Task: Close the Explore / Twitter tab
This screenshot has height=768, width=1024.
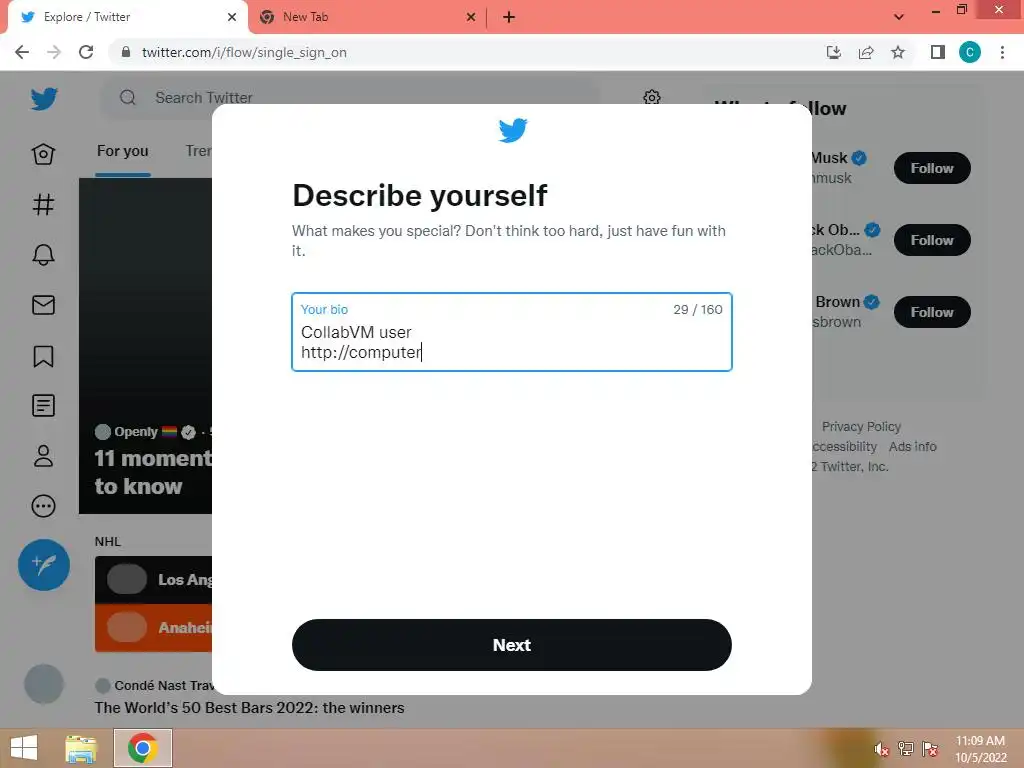Action: [x=232, y=17]
